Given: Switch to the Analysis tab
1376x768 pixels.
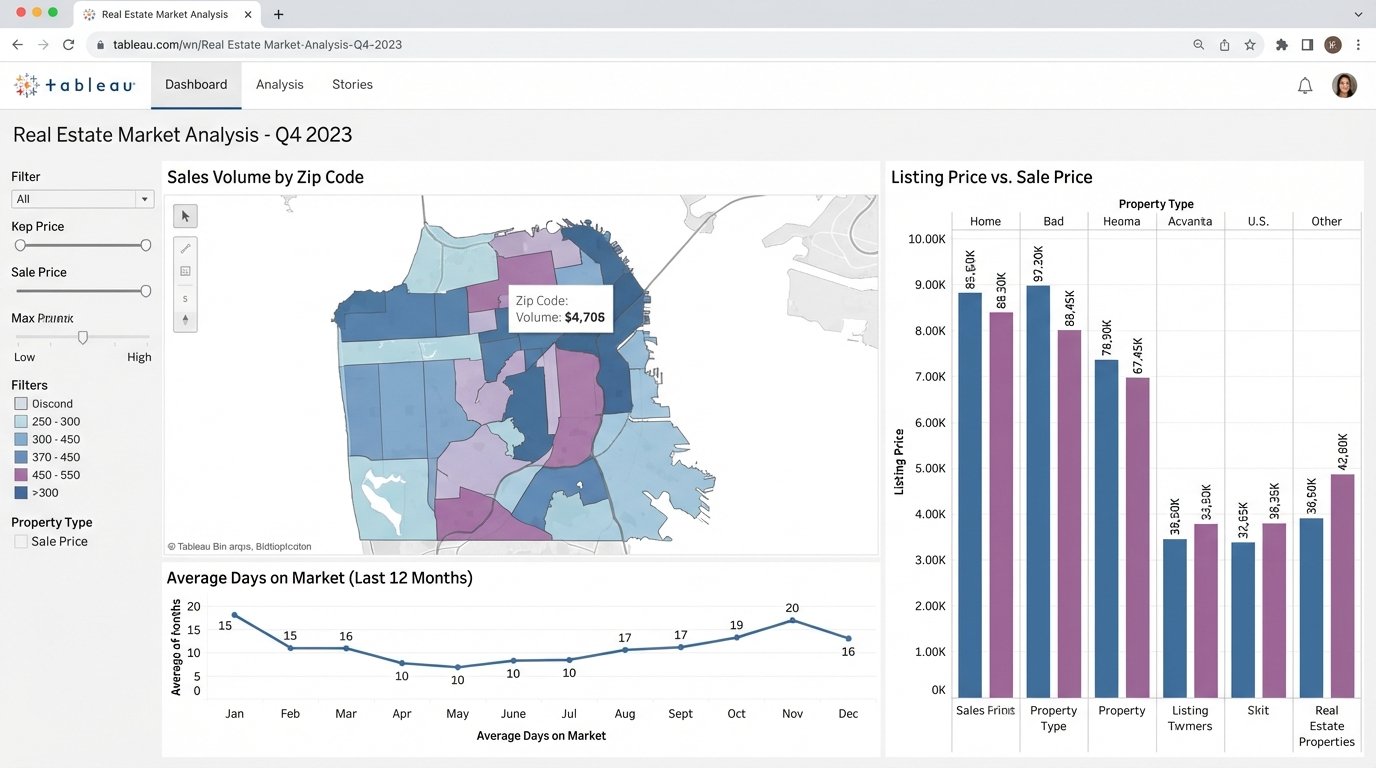Looking at the screenshot, I should 279,85.
